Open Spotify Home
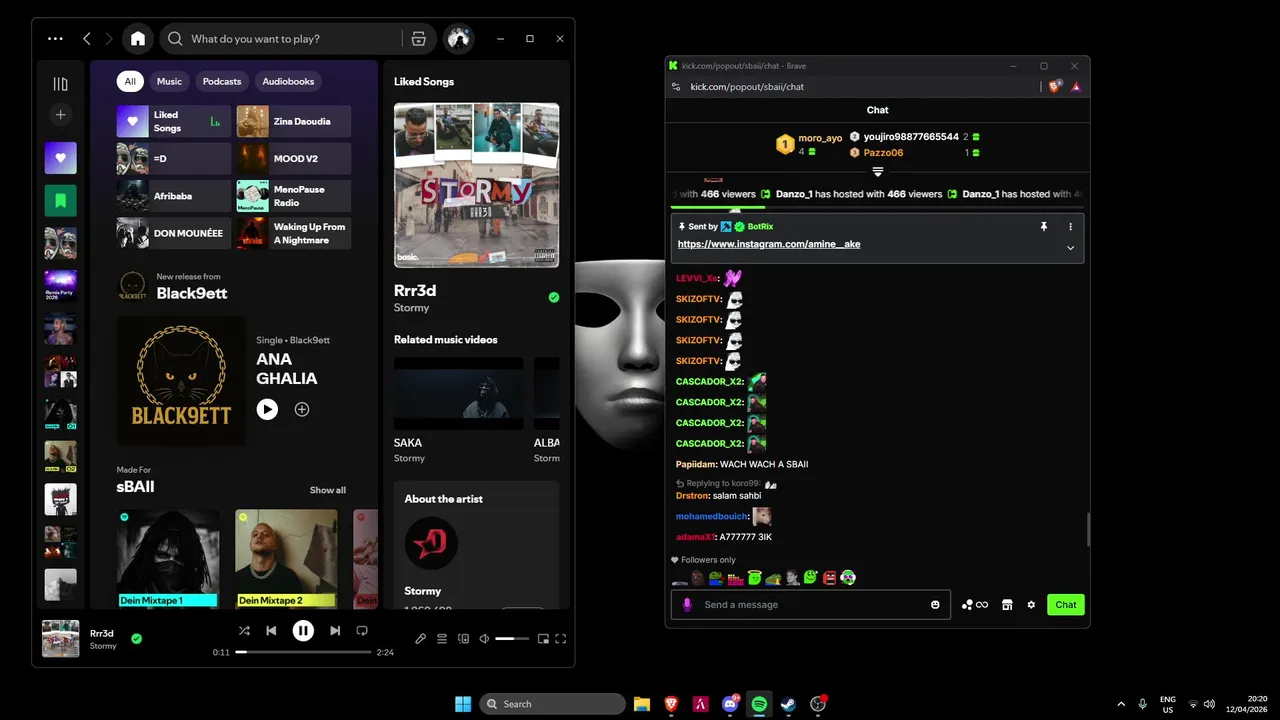This screenshot has width=1280, height=720. pos(138,39)
